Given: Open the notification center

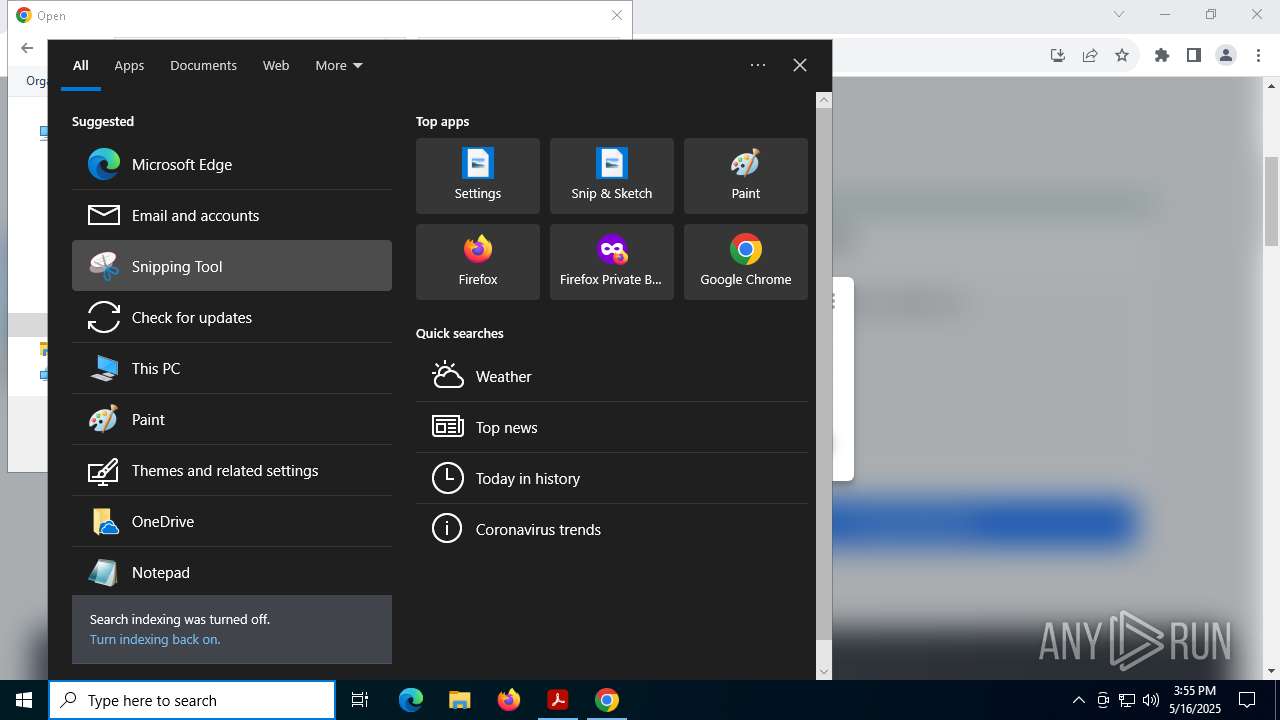Looking at the screenshot, I should pyautogui.click(x=1247, y=700).
